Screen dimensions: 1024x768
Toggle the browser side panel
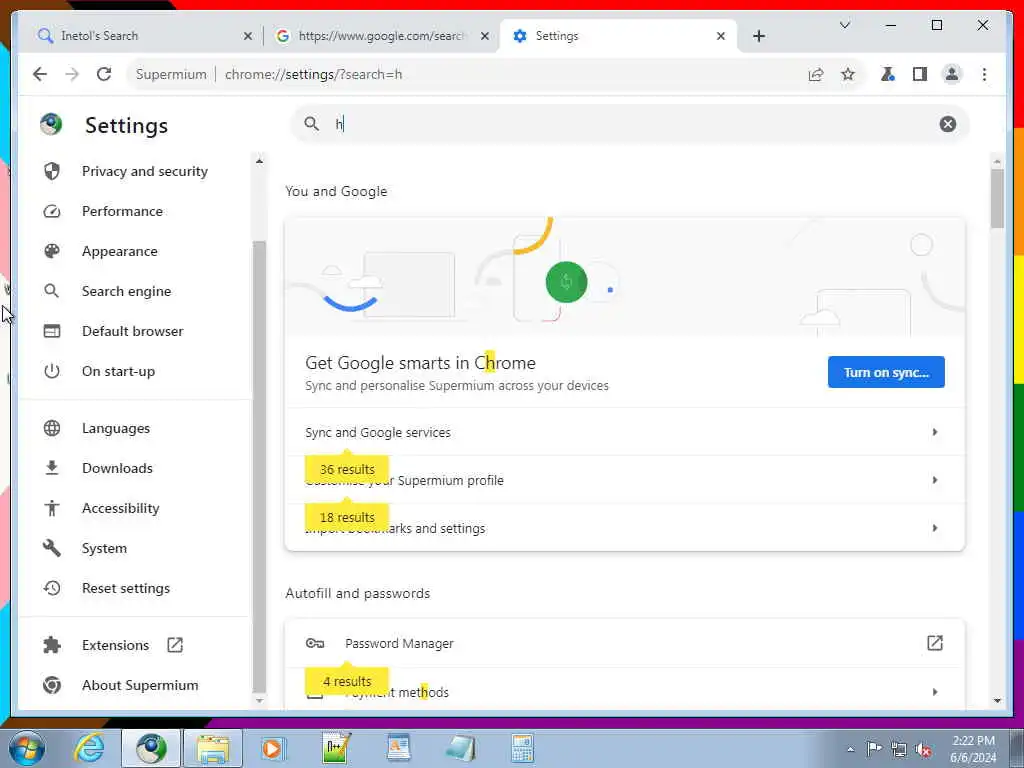click(920, 74)
